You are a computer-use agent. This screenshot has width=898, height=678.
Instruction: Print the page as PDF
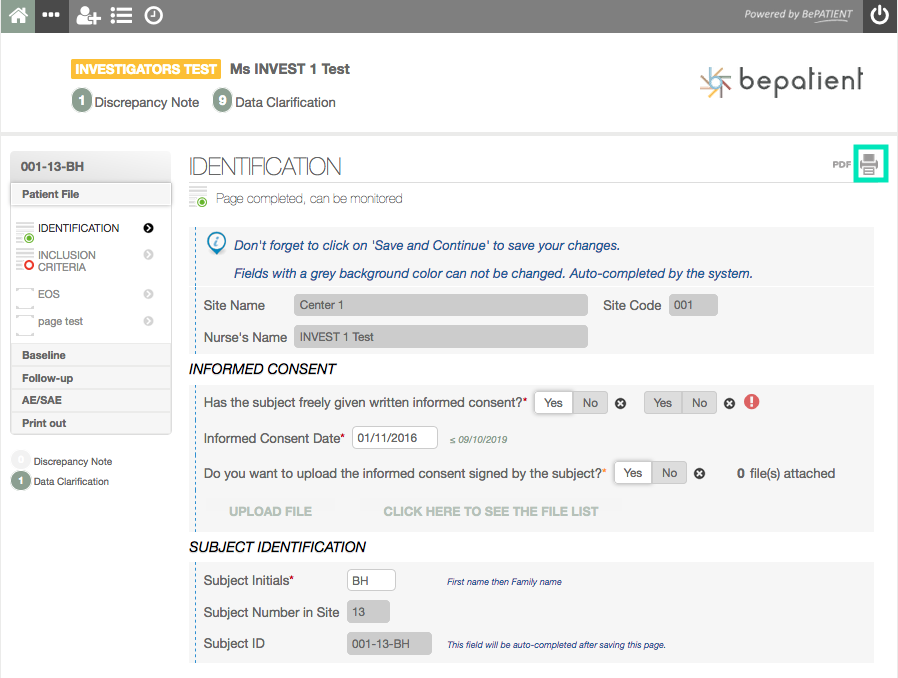(x=869, y=164)
